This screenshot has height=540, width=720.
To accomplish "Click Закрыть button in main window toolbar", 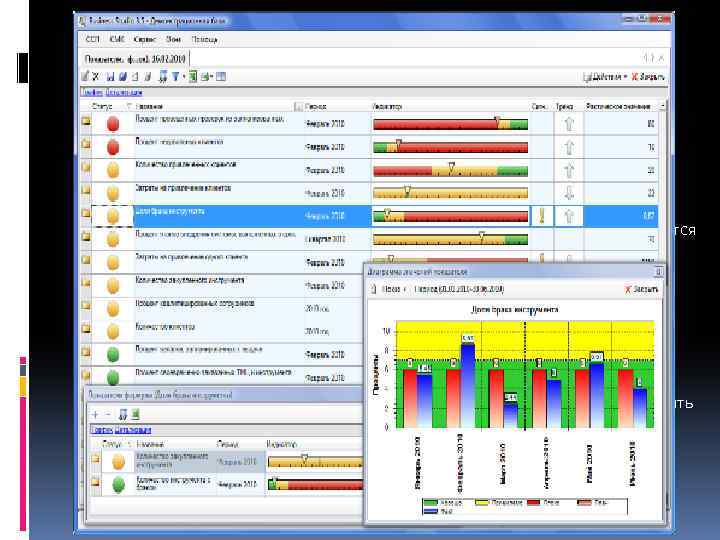I will [x=648, y=77].
